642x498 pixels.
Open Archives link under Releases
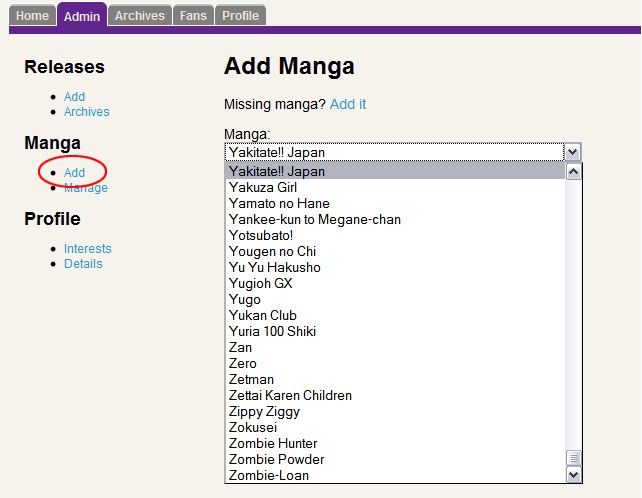point(86,112)
